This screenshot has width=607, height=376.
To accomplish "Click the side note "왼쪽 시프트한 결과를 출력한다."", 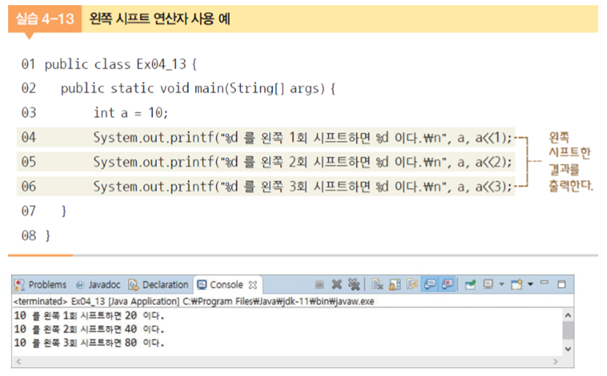I will (570, 161).
